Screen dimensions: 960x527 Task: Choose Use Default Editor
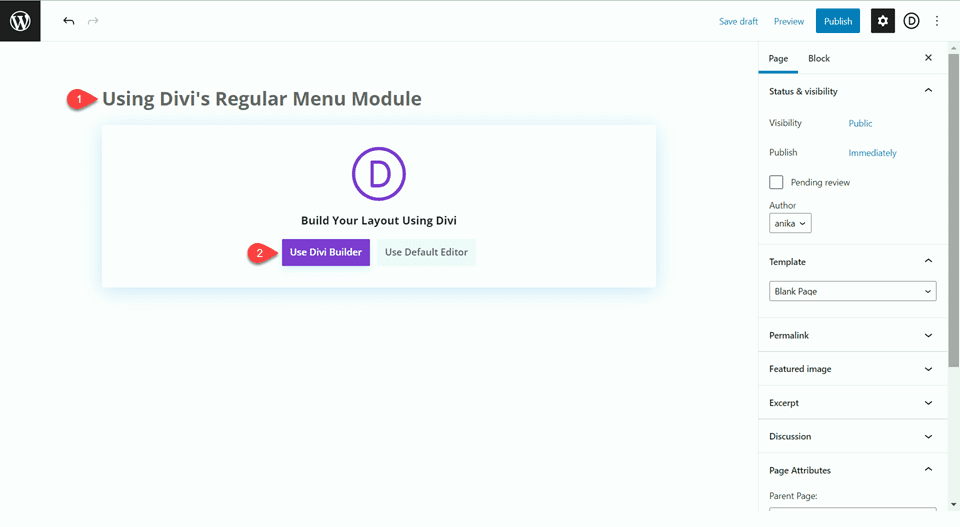[426, 252]
